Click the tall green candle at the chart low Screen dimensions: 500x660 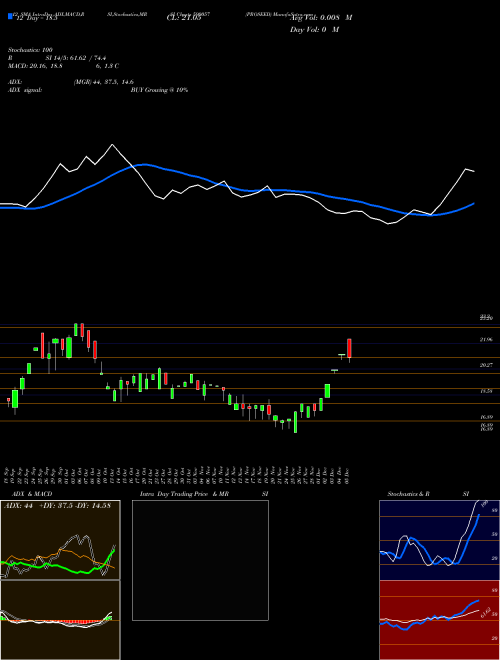(x=295, y=422)
